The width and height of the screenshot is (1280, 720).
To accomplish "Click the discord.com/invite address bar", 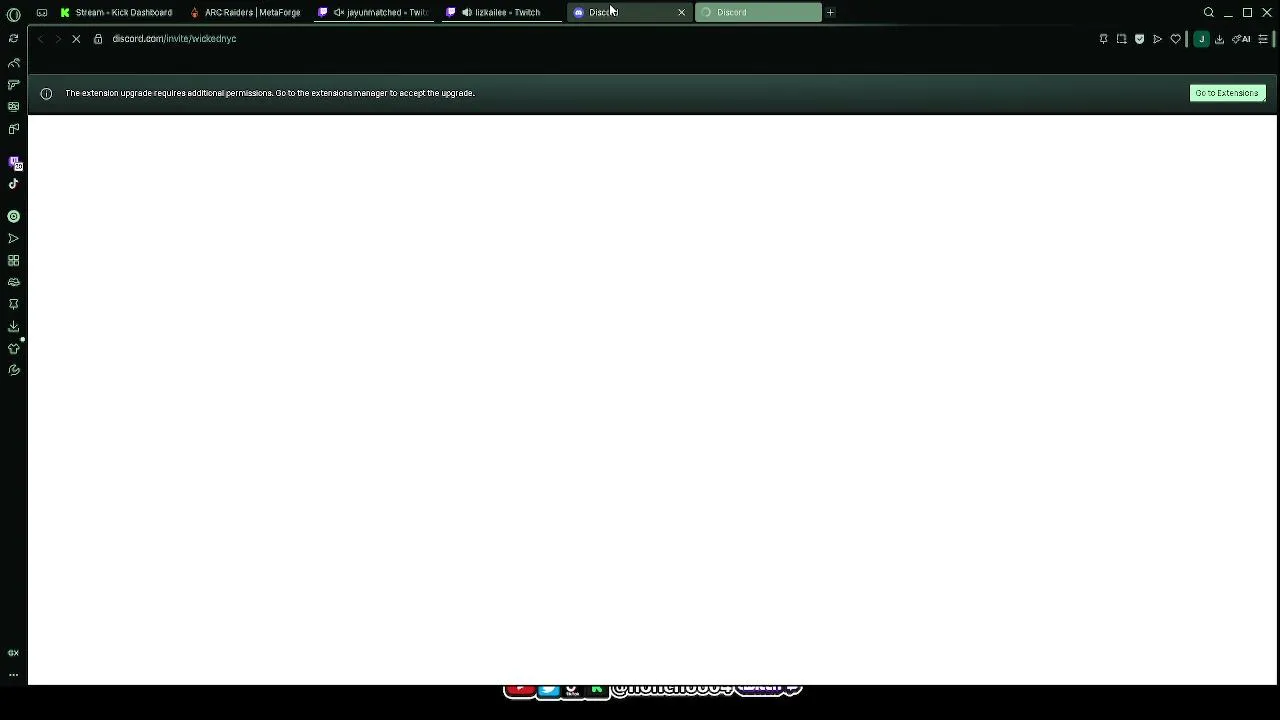I will tap(174, 39).
